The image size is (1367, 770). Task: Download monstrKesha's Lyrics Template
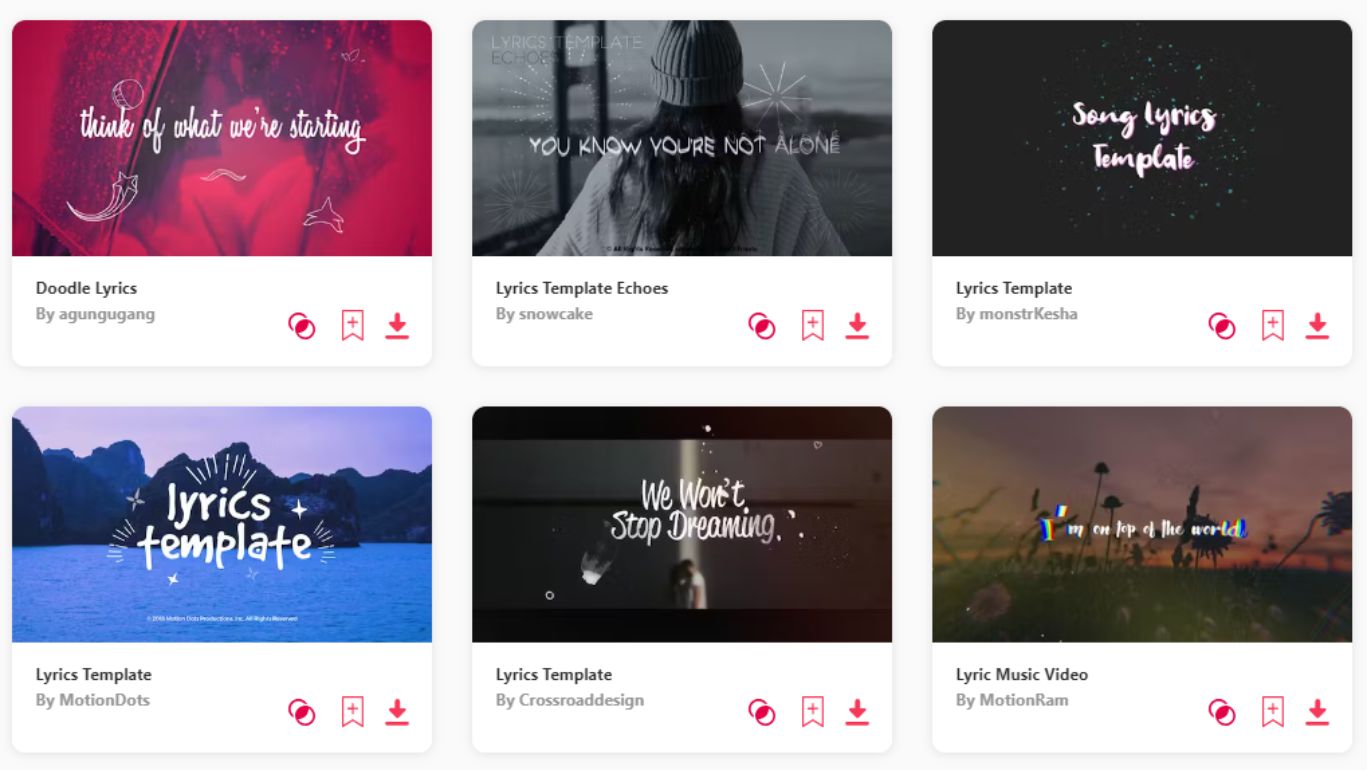pyautogui.click(x=1317, y=326)
